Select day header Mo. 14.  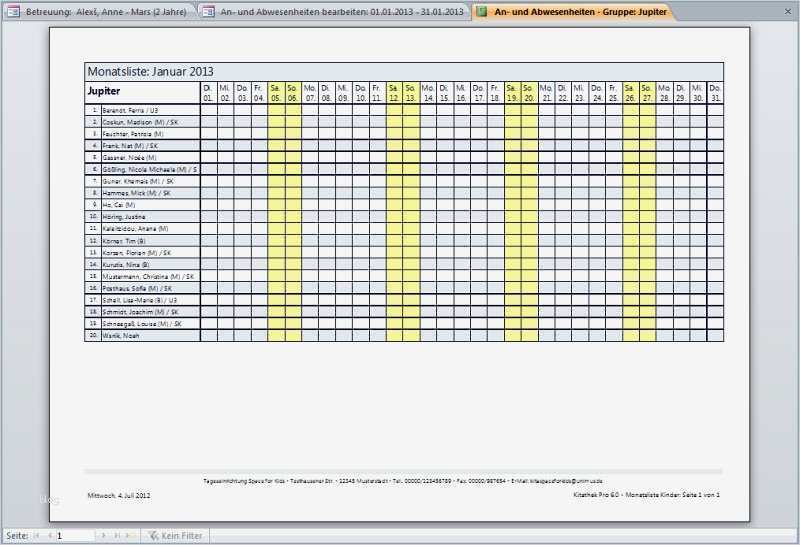tap(428, 93)
